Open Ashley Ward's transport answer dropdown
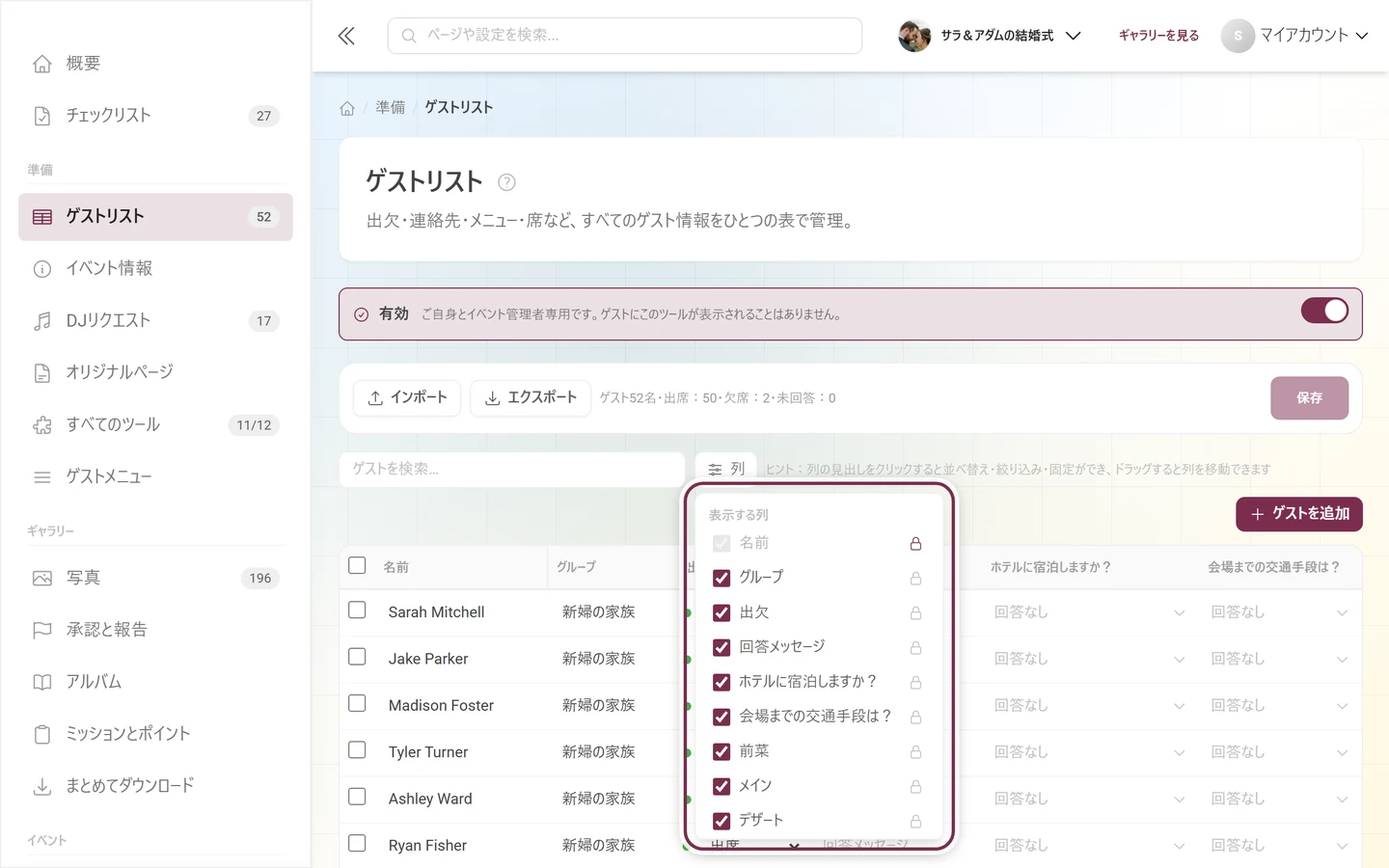The width and height of the screenshot is (1389, 868). coord(1279,799)
